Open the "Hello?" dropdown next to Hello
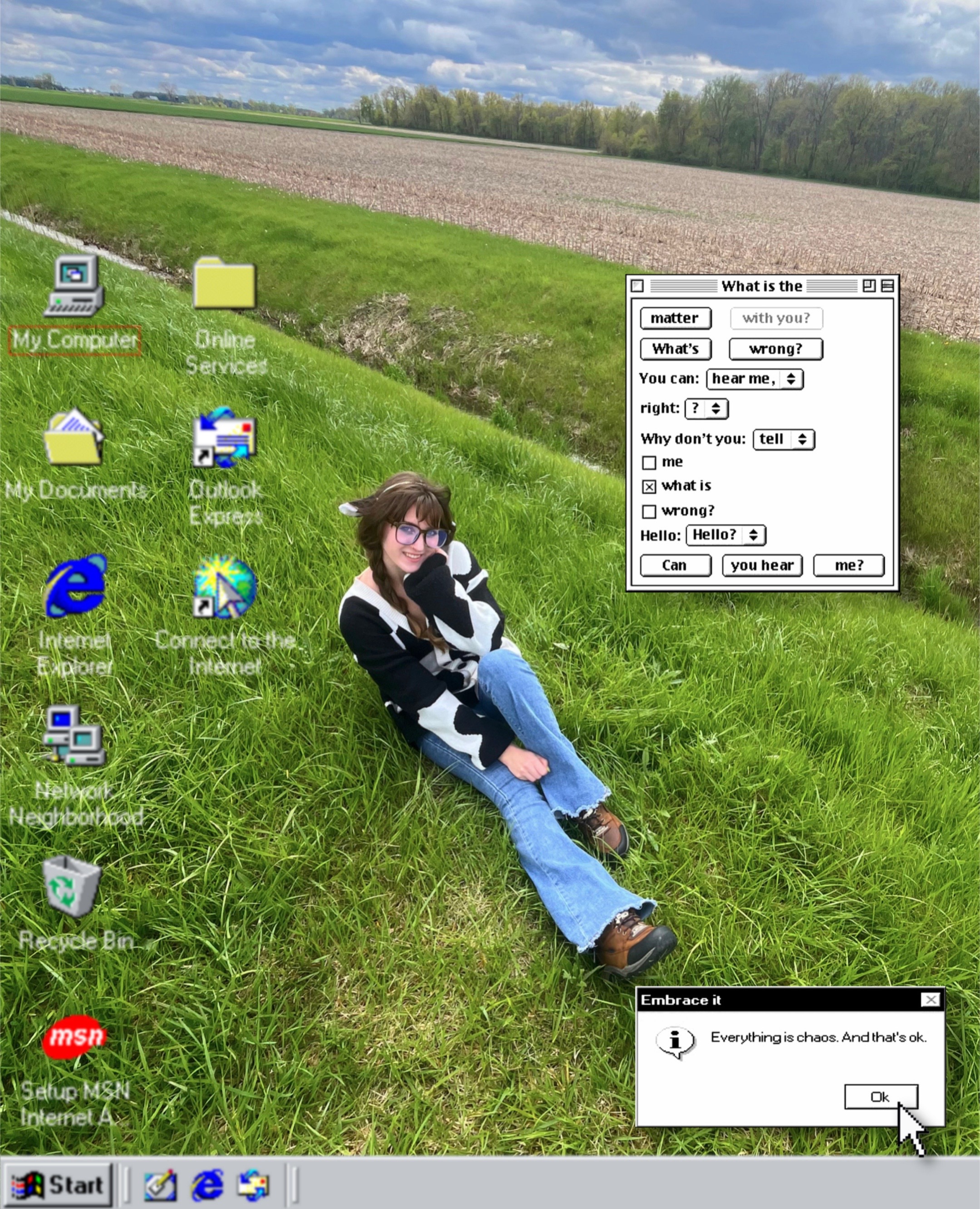This screenshot has height=1209, width=980. point(726,535)
